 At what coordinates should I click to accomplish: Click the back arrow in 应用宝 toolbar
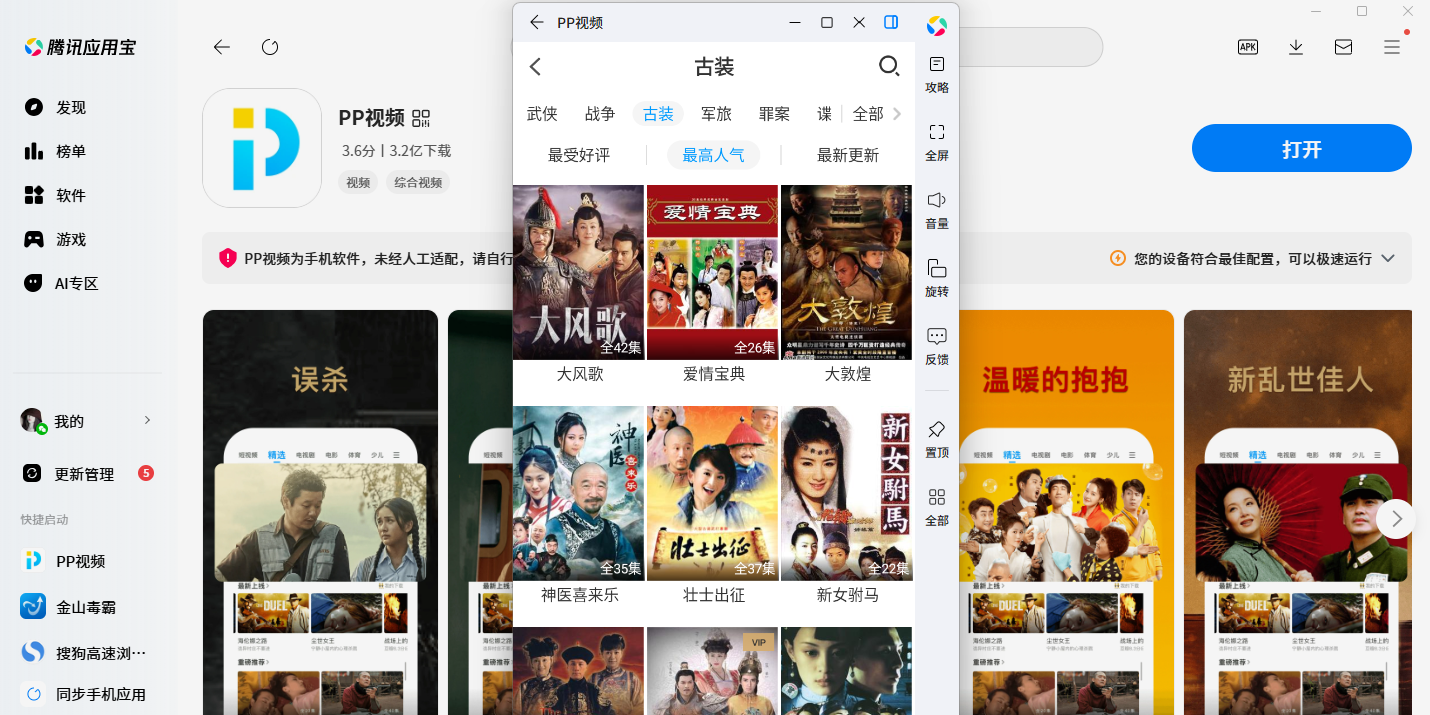[x=222, y=47]
